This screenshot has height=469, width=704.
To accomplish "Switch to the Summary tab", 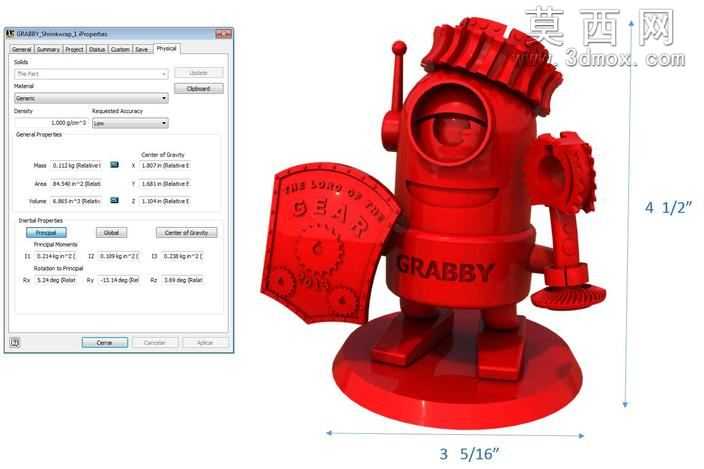I will (x=48, y=49).
